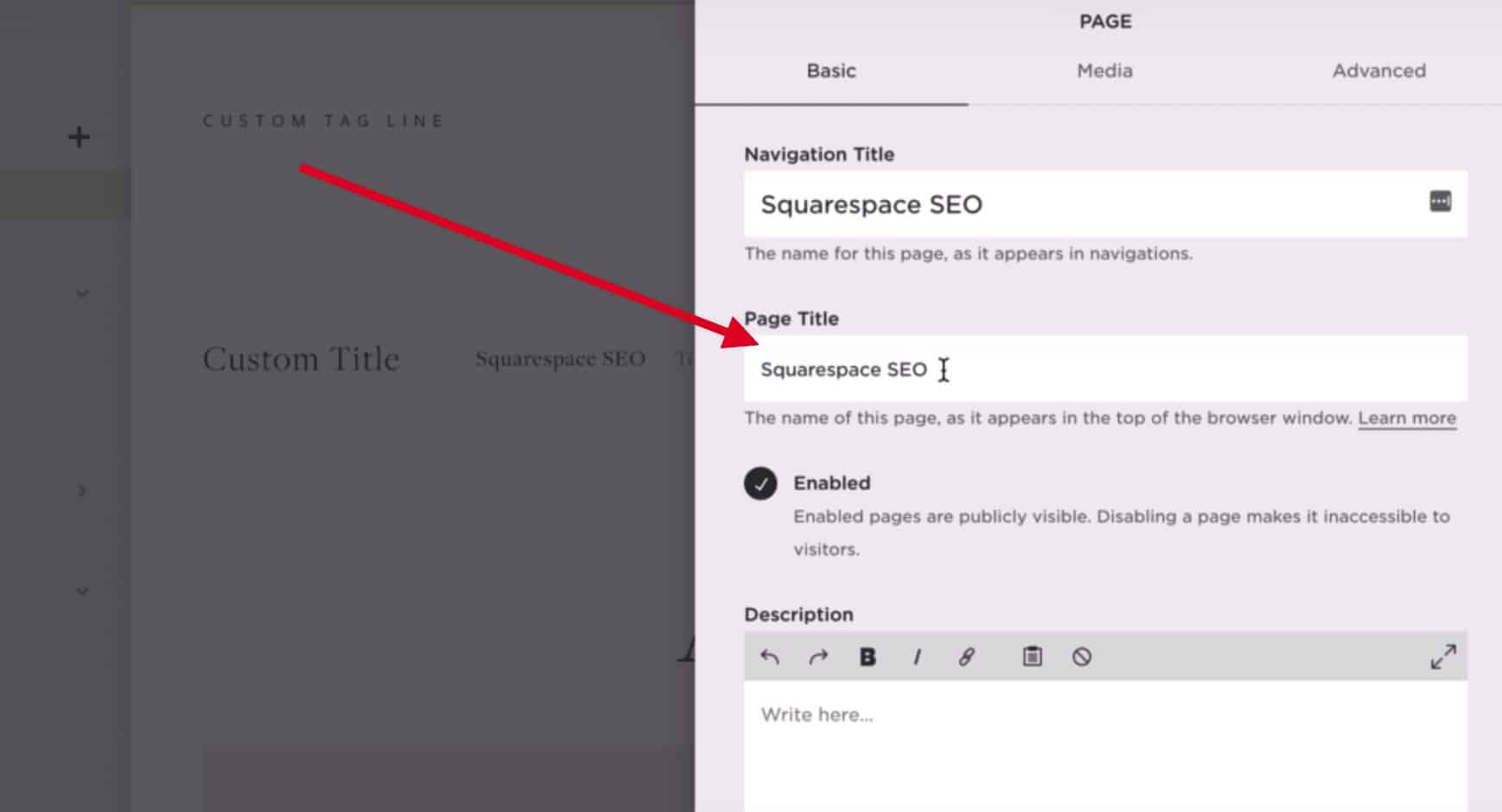The image size is (1502, 812).
Task: Expand the lower chevron-down in left sidebar
Action: (82, 591)
